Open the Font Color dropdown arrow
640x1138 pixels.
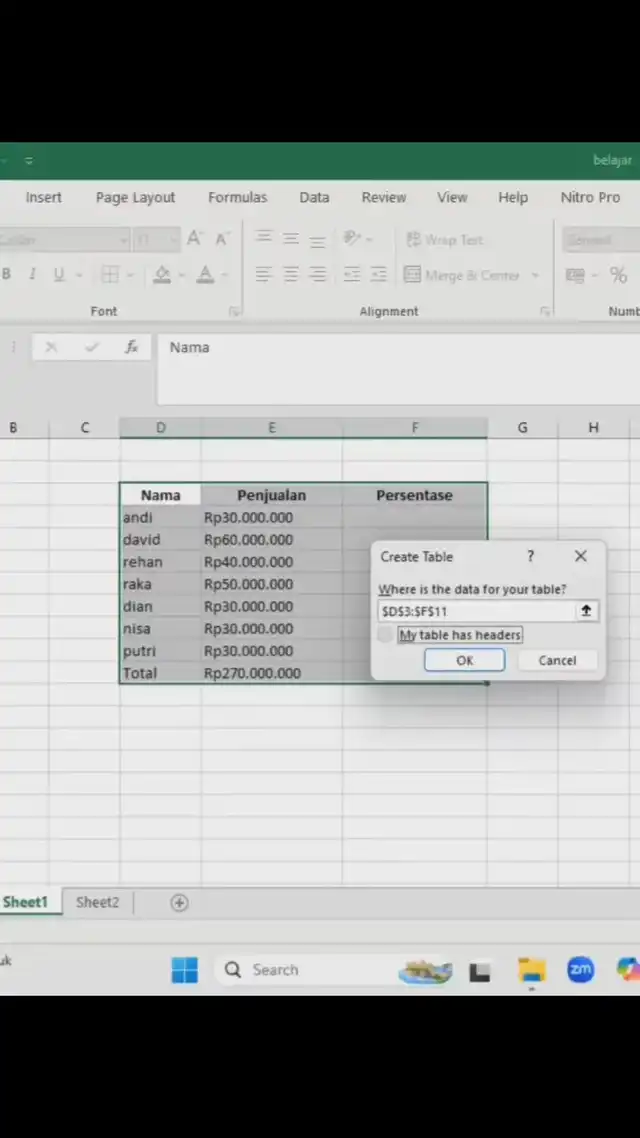226,276
